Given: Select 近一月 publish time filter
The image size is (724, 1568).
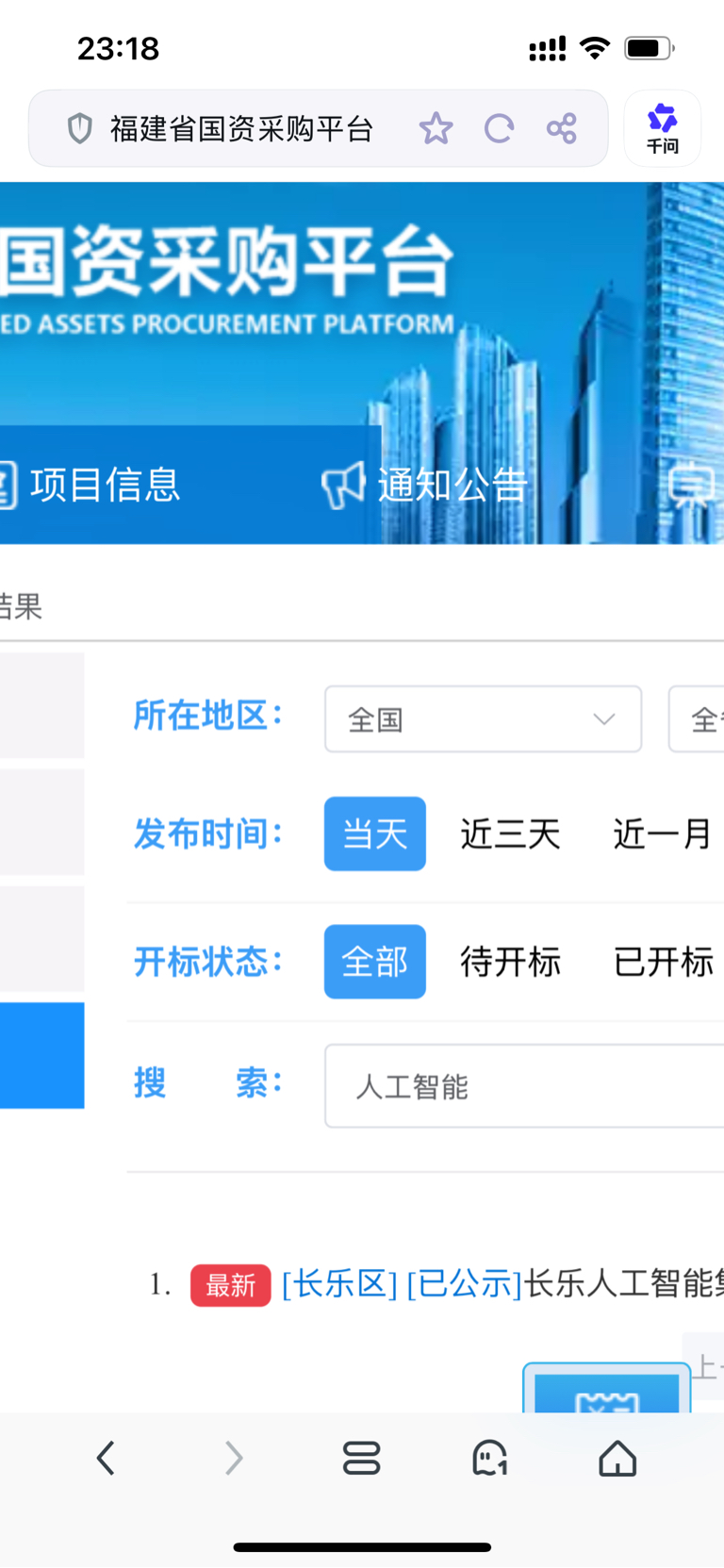Looking at the screenshot, I should tap(663, 834).
